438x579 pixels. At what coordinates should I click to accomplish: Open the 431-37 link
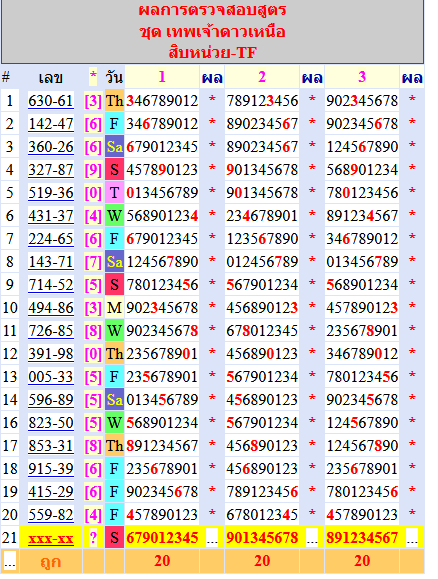coord(51,216)
